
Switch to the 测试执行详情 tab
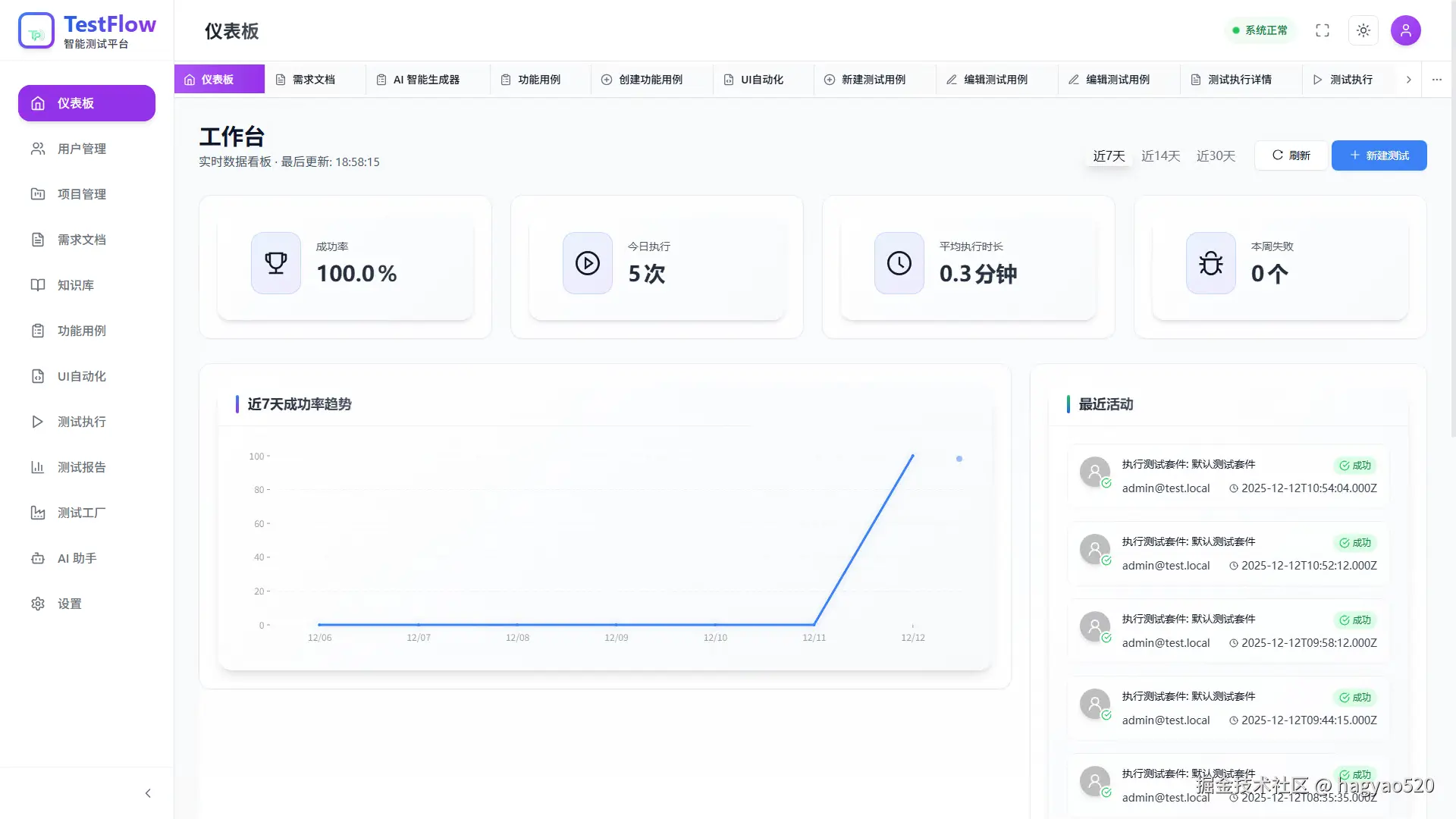[1239, 80]
